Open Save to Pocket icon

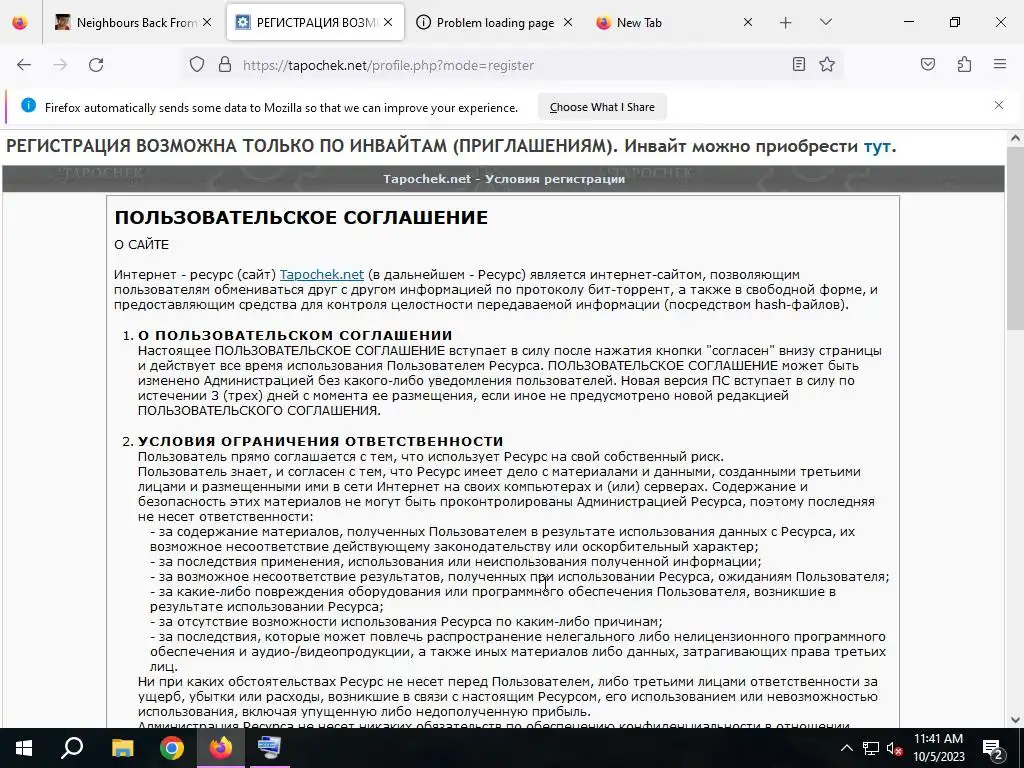[927, 64]
